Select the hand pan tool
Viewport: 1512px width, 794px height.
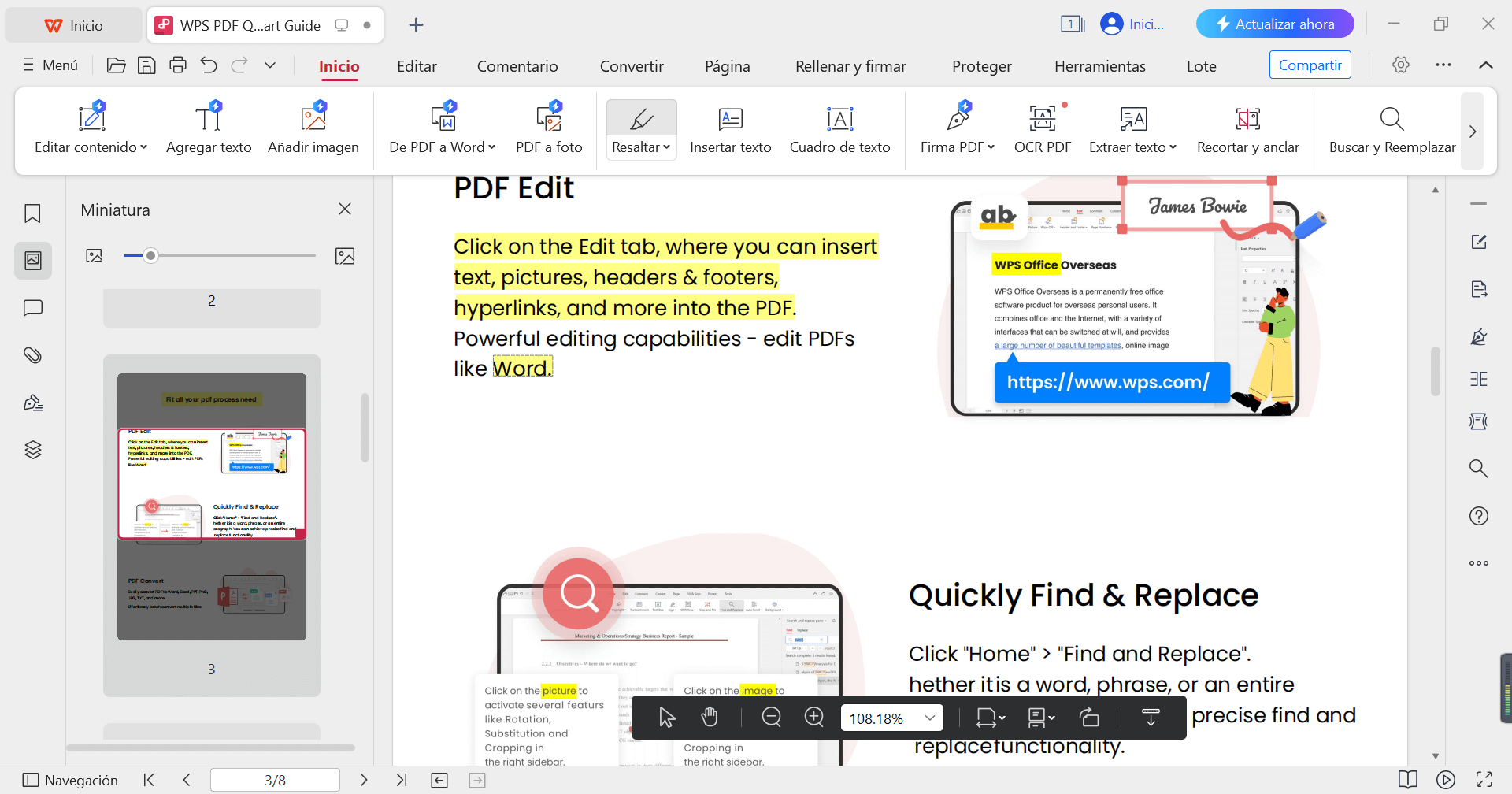[710, 717]
